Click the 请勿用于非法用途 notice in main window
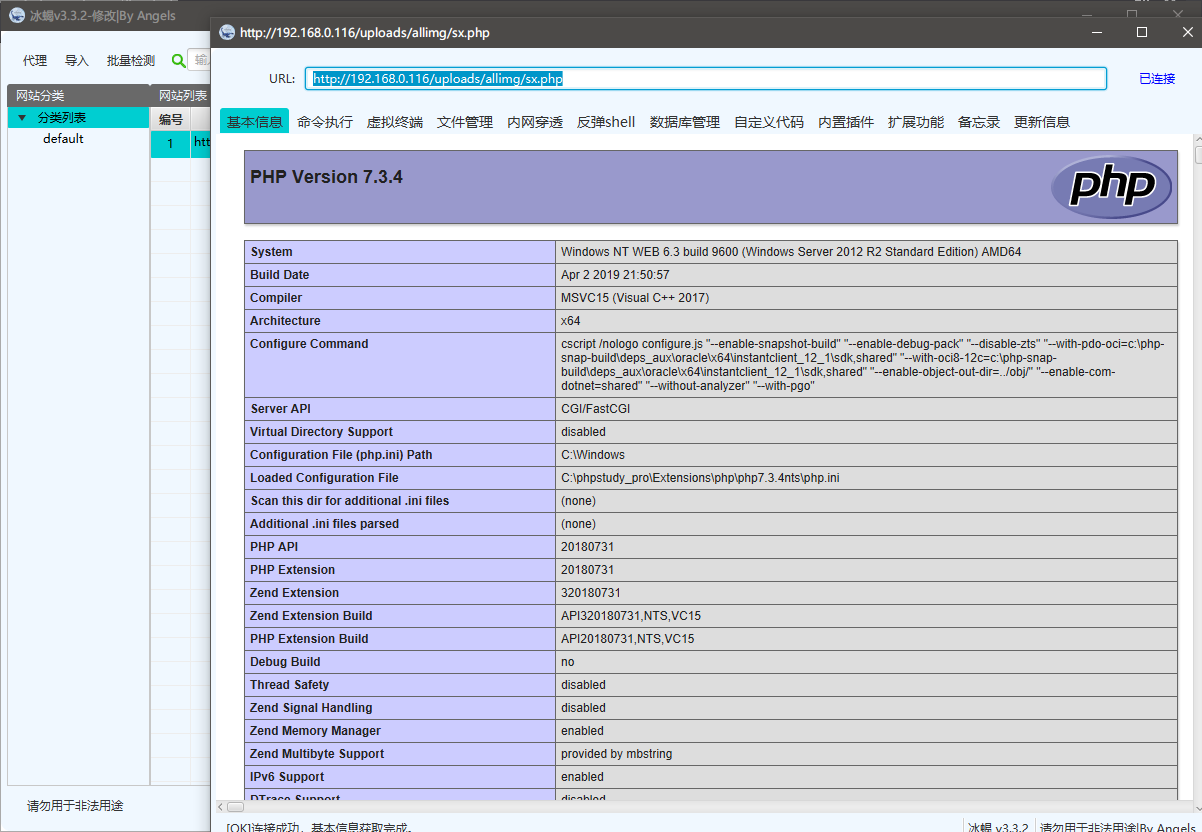This screenshot has width=1202, height=832. (x=75, y=806)
